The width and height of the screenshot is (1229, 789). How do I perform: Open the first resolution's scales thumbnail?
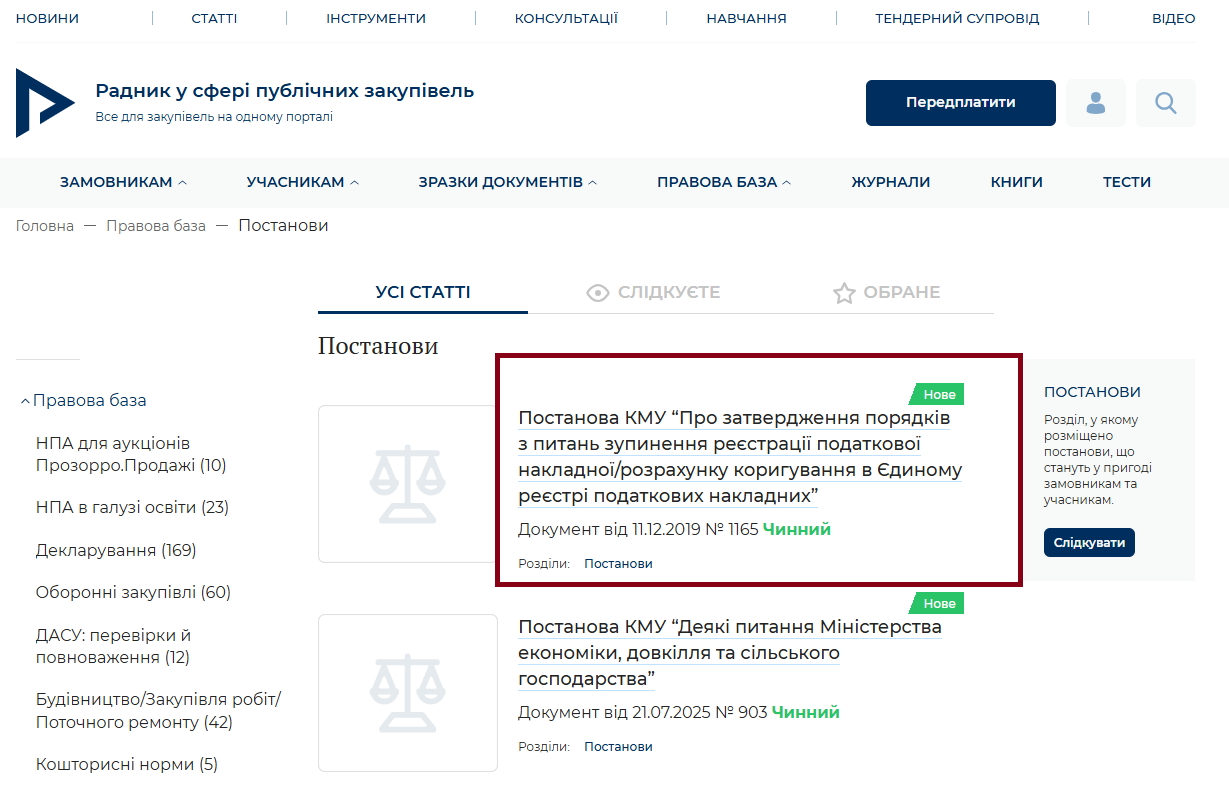pos(407,484)
